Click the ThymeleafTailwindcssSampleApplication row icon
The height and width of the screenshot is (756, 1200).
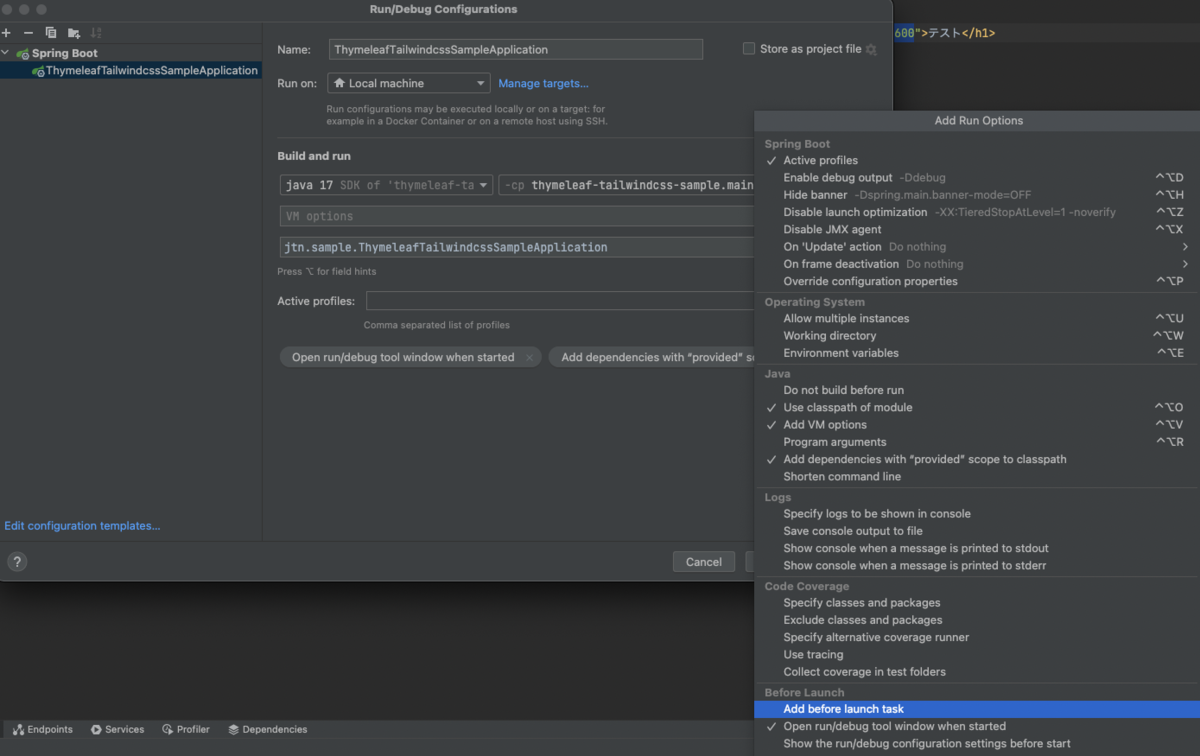coord(38,71)
